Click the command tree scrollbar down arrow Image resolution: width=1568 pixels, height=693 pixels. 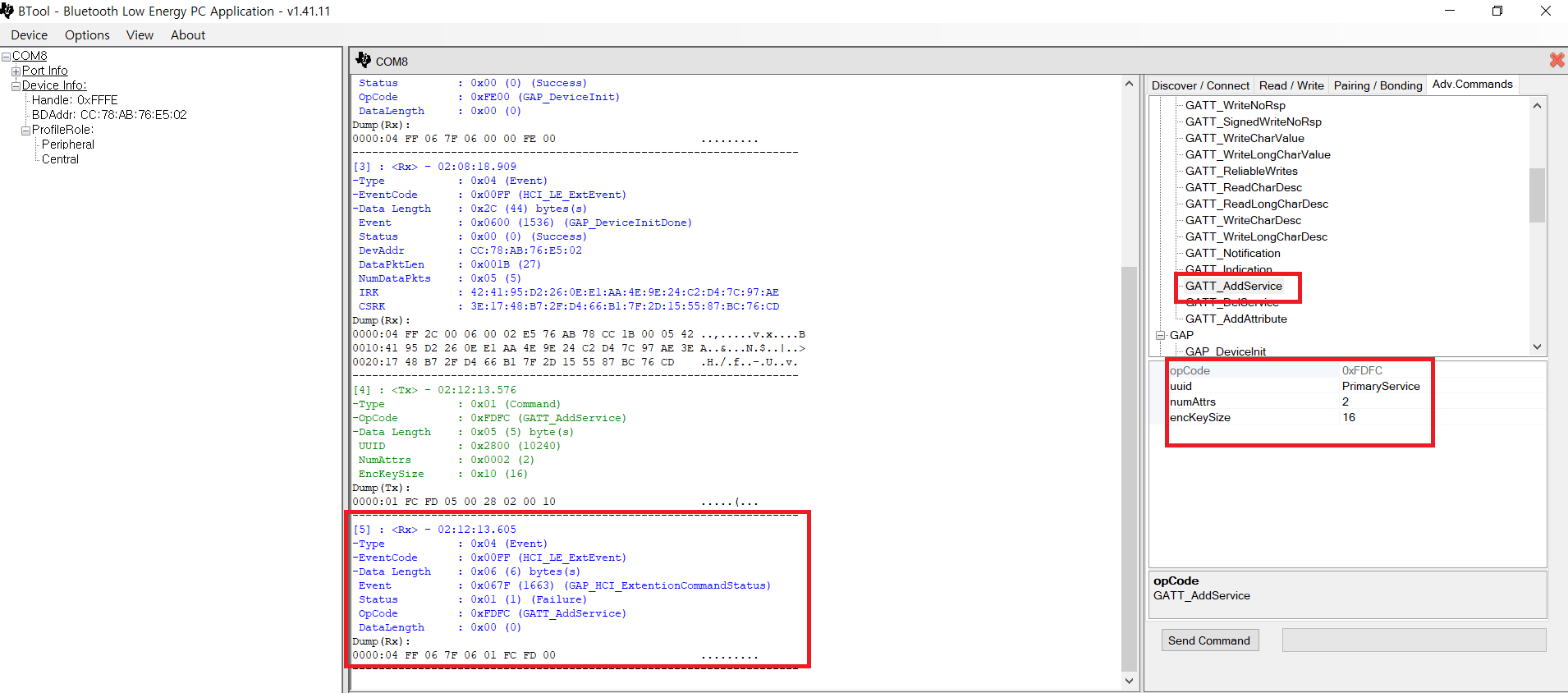click(x=1537, y=346)
